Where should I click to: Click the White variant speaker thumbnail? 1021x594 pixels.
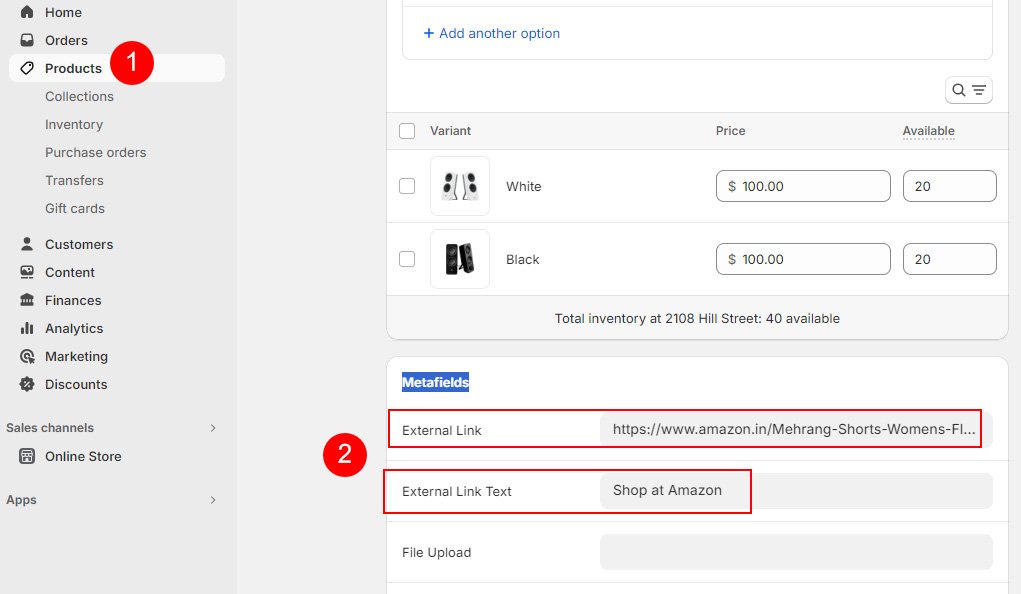pyautogui.click(x=460, y=186)
